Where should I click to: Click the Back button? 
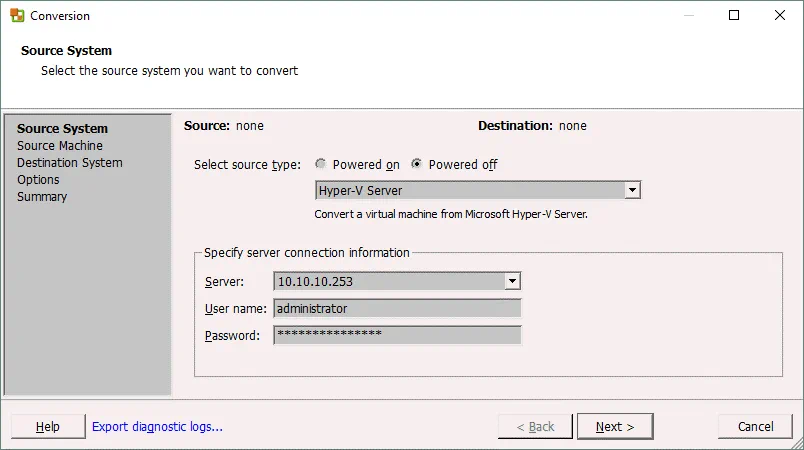(535, 427)
